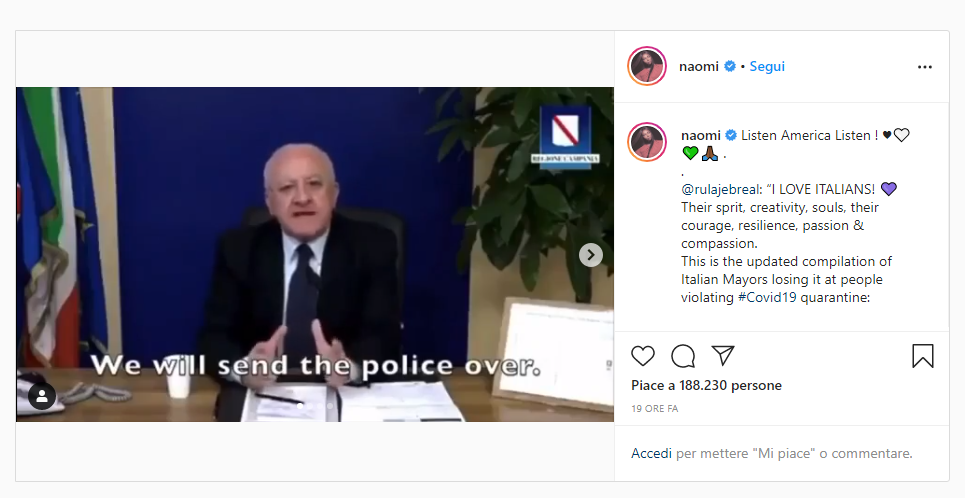Log in via the Accedi link

[651, 454]
